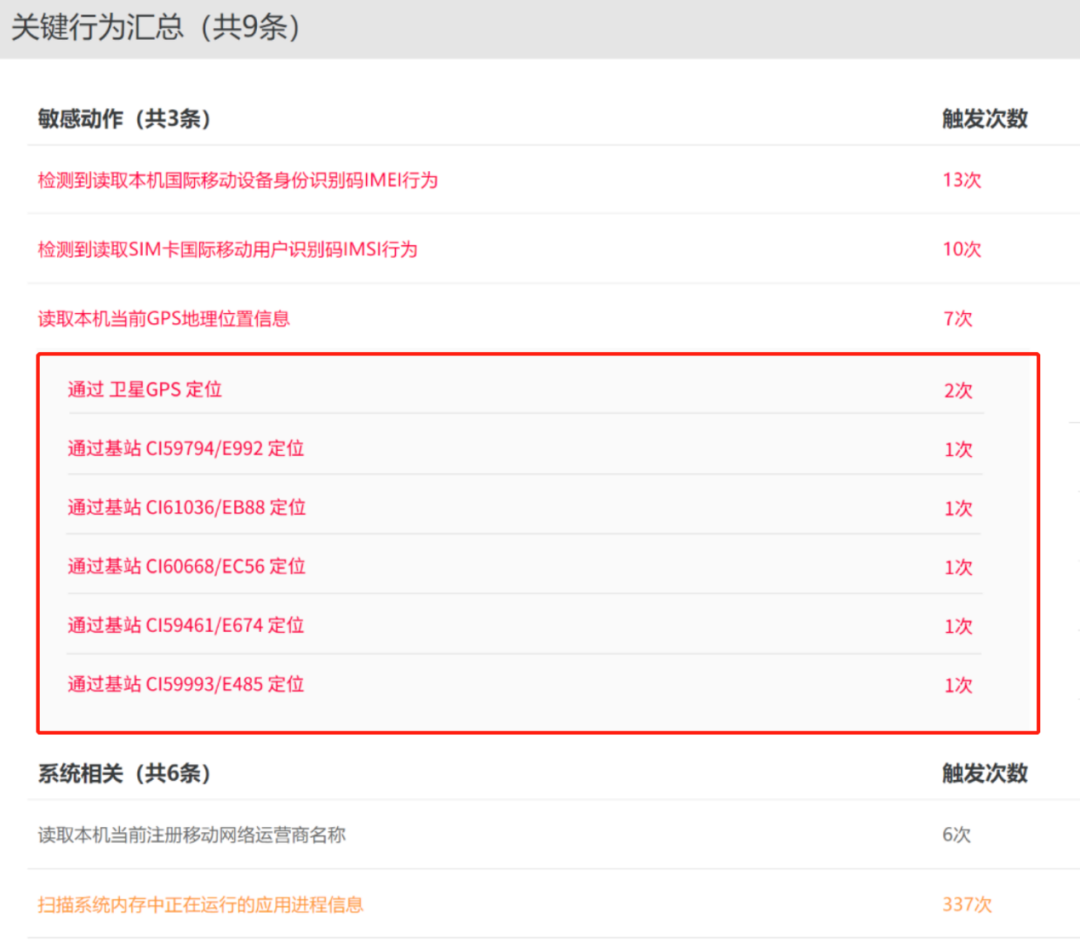Screen dimensions: 1080x946
Task: Click the 7次 count for GPS location
Action: coord(957,319)
